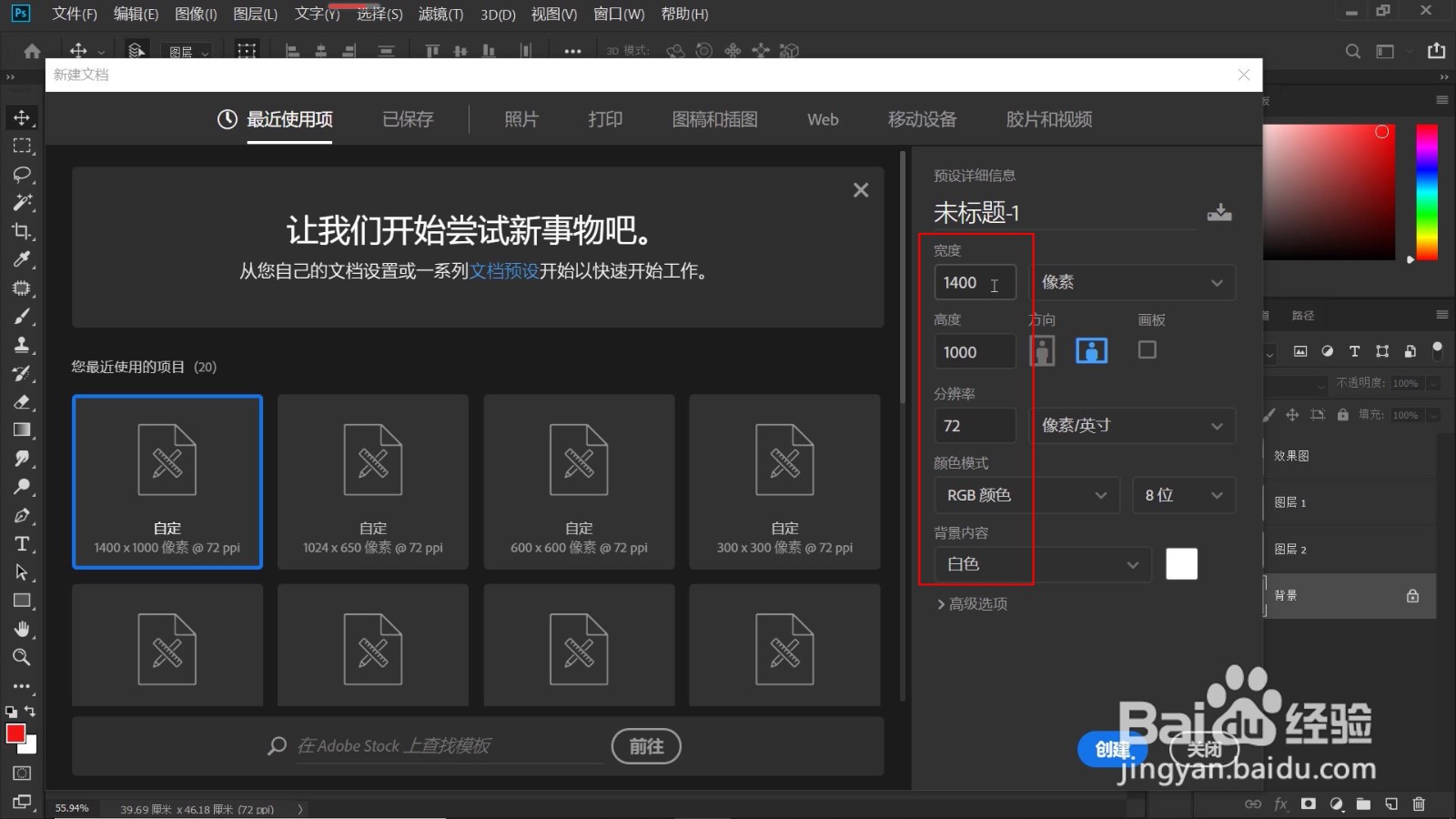
Task: Select the 1024 x 650 preset thumbnail
Action: [373, 482]
